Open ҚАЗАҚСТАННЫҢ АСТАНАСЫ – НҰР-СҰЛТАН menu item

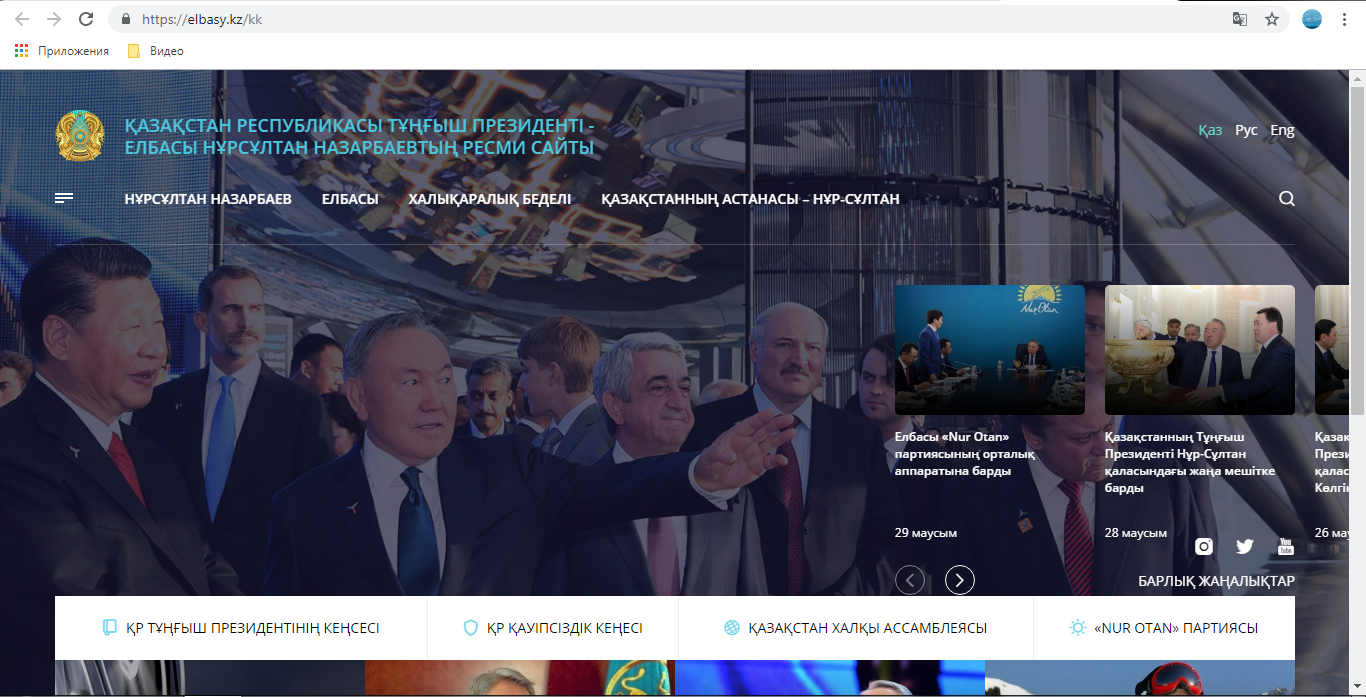[750, 199]
